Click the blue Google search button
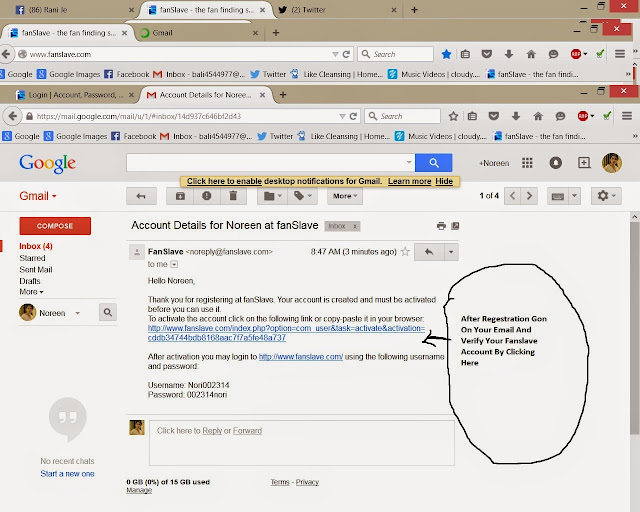This screenshot has height=512, width=640. tap(433, 163)
